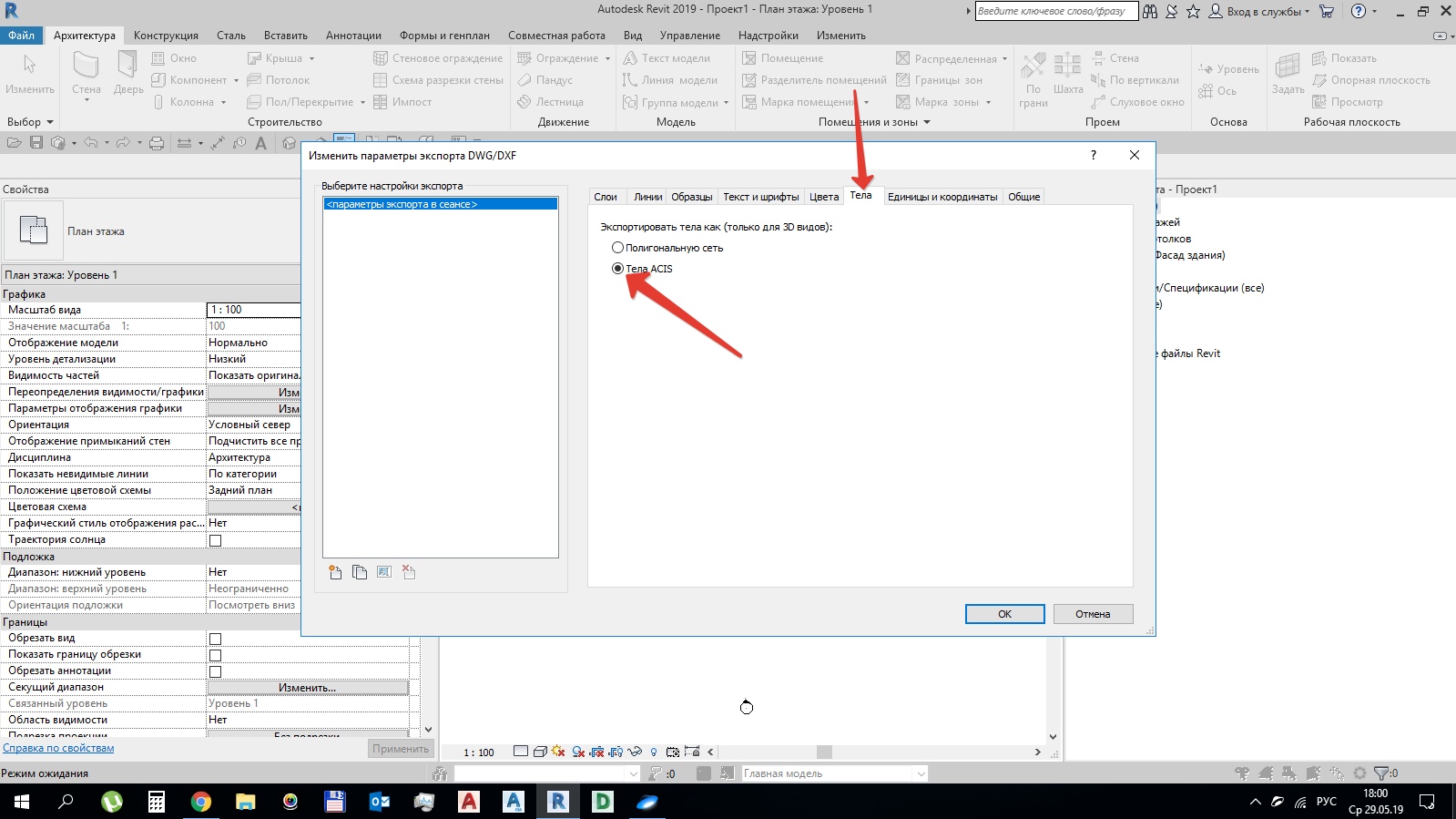Create a new export setup in the dialog

[x=335, y=572]
